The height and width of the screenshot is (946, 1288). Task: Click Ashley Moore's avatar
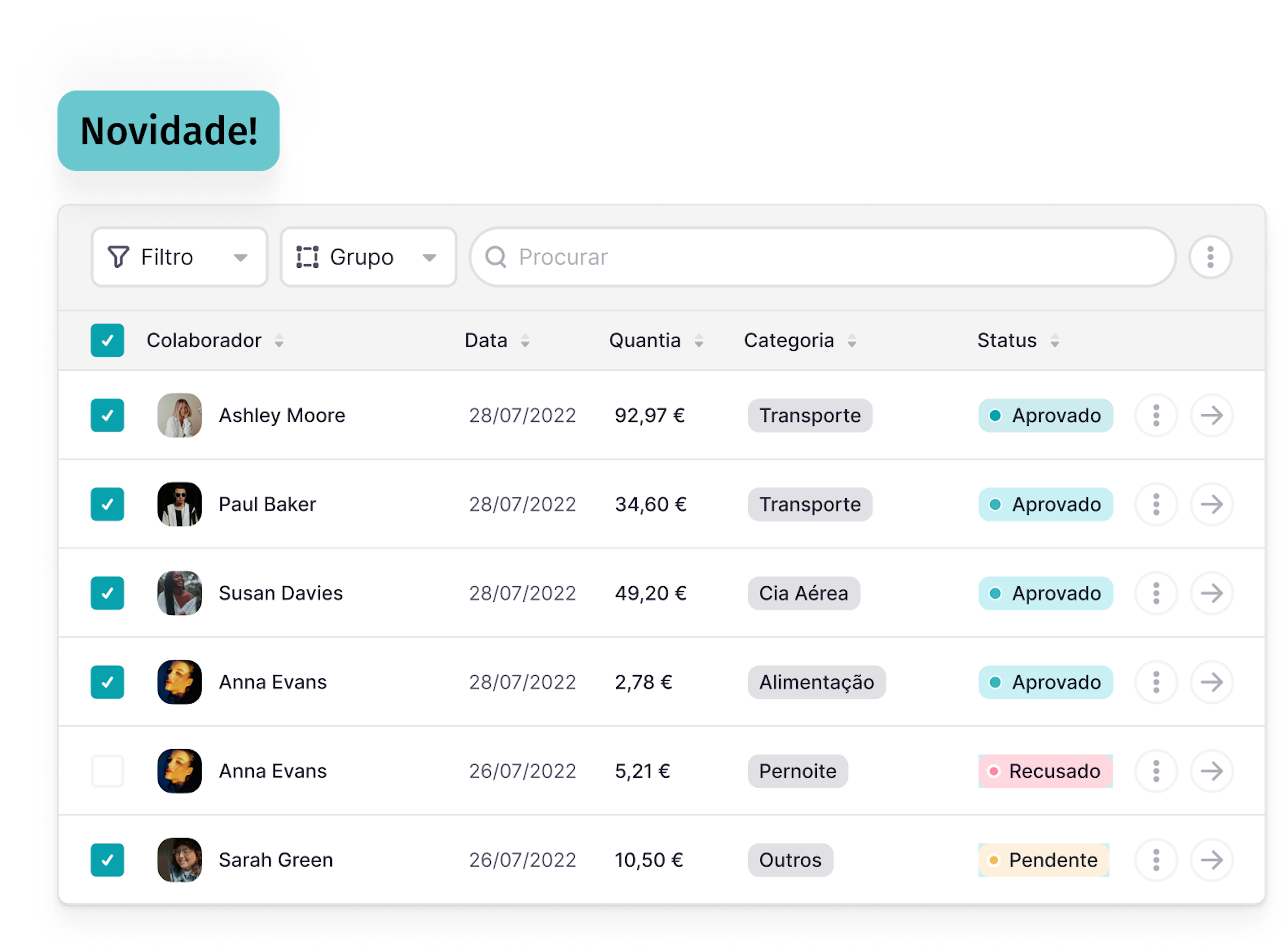coord(179,415)
